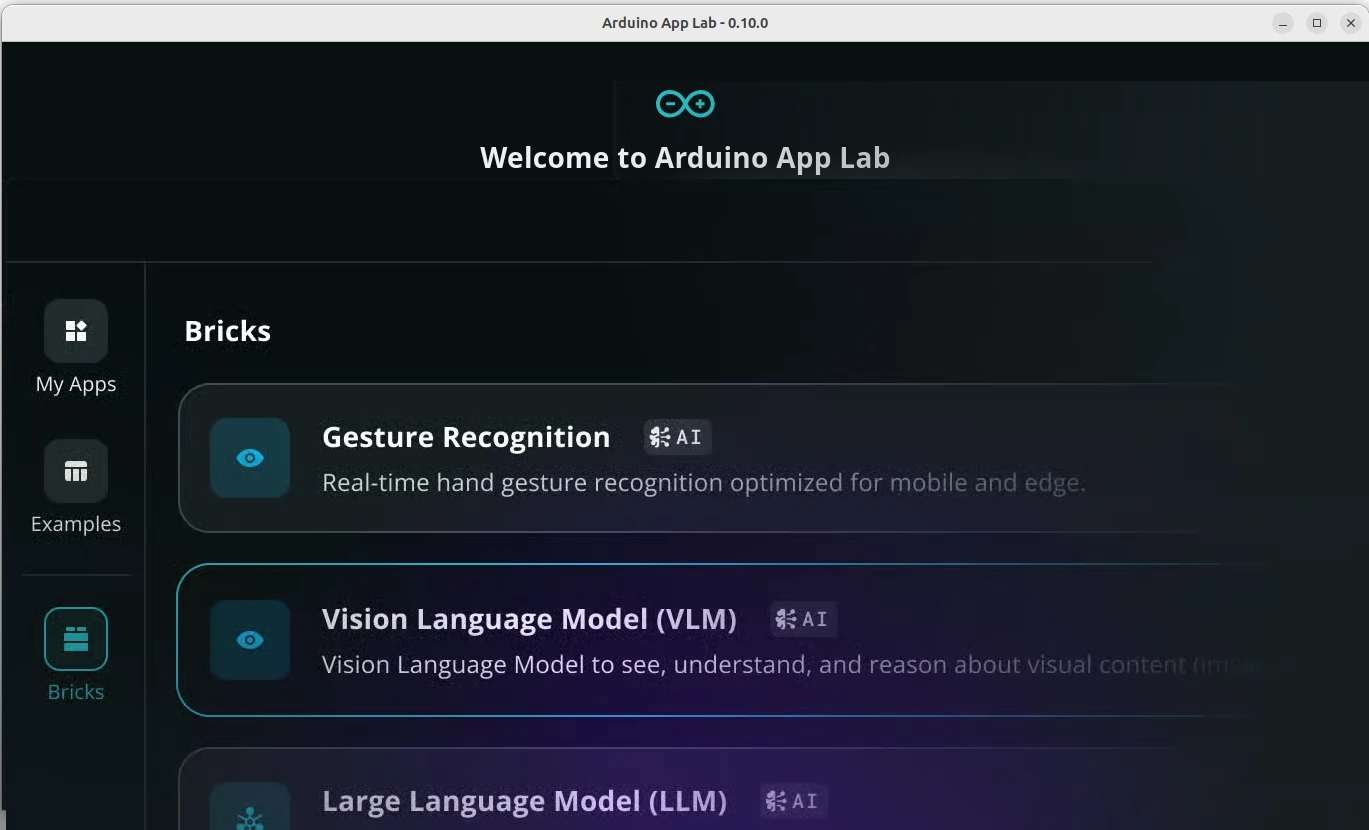Viewport: 1369px width, 830px height.
Task: Click the 'Real-time hand gesture recognition' description
Action: tap(704, 483)
